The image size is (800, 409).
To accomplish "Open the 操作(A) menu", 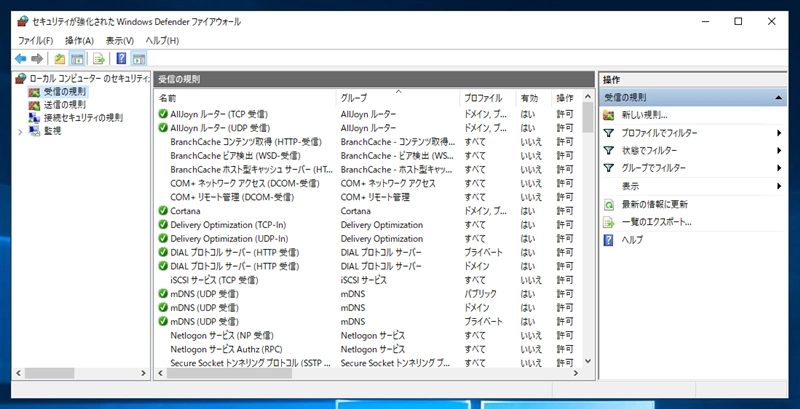I will point(79,40).
